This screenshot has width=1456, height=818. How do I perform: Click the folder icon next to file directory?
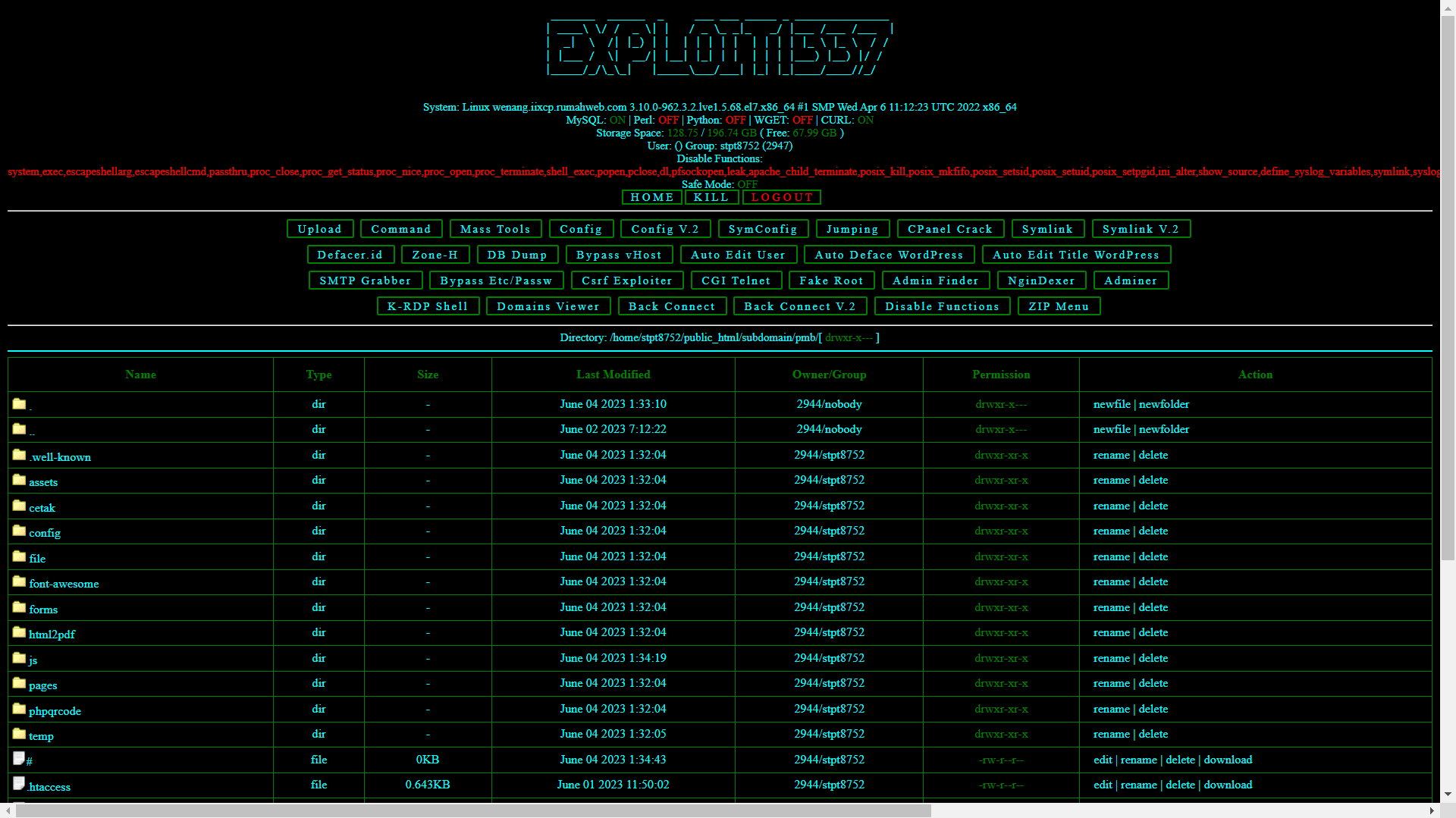click(x=19, y=556)
